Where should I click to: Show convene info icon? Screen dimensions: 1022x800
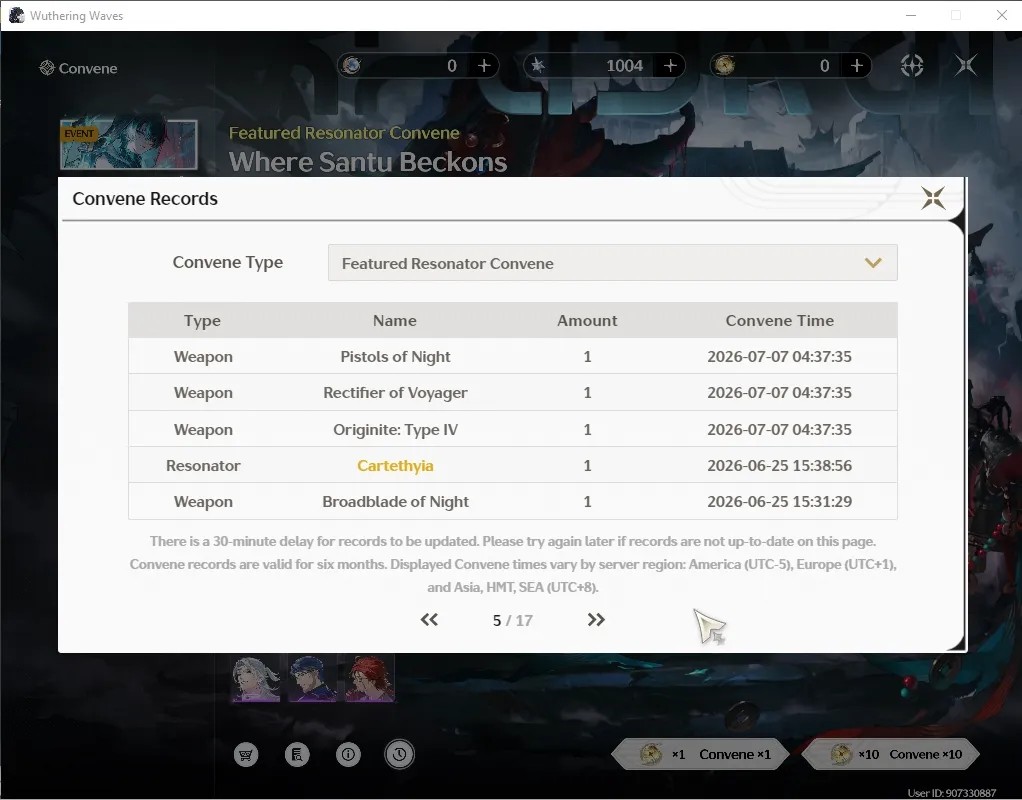[348, 754]
